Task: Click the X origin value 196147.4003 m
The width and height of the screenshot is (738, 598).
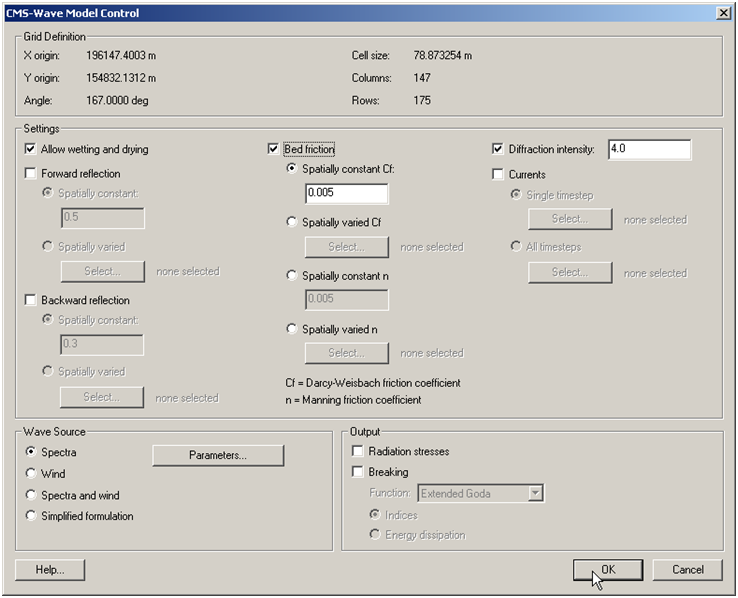Action: coord(121,56)
